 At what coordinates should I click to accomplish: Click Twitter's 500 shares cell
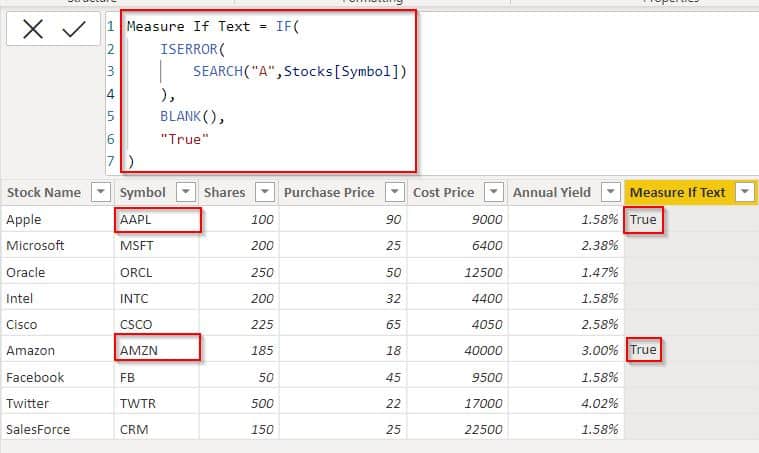click(x=239, y=403)
